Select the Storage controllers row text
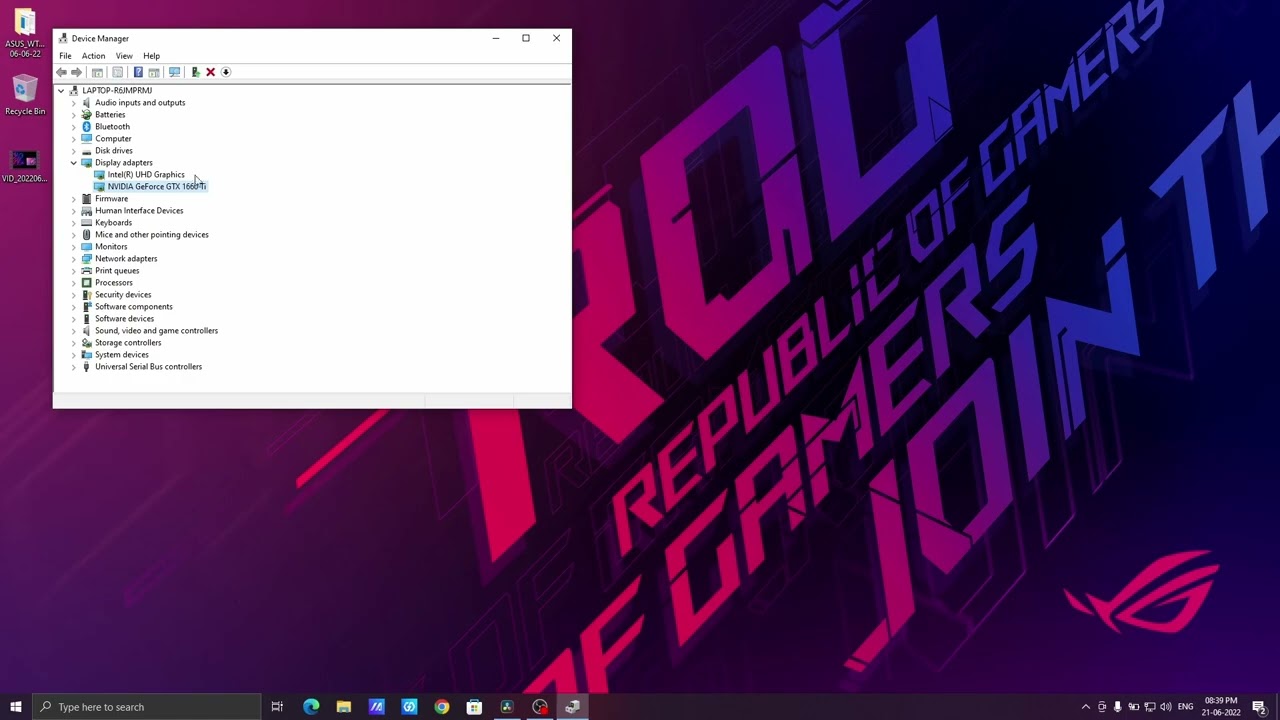 coord(128,343)
